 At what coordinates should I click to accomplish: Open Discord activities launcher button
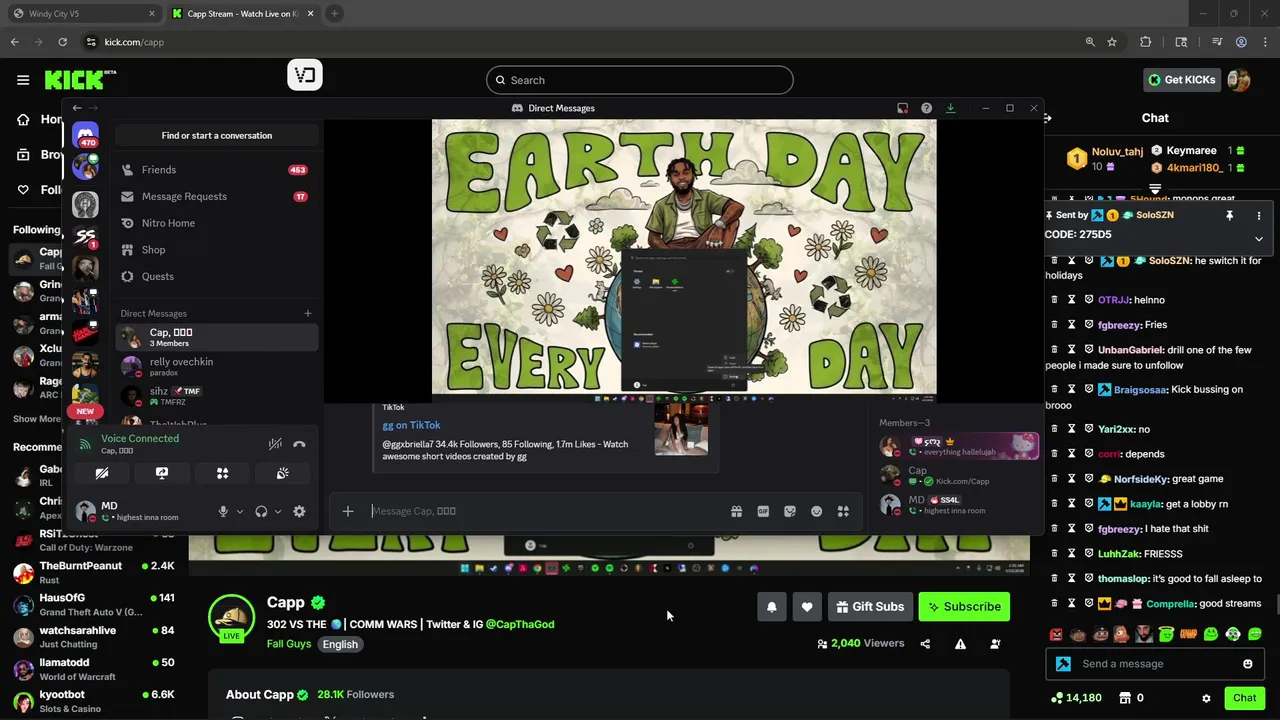(x=222, y=473)
